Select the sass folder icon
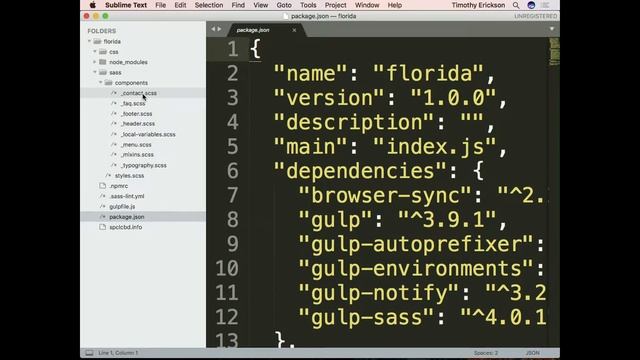This screenshot has width=640, height=360. coord(103,72)
